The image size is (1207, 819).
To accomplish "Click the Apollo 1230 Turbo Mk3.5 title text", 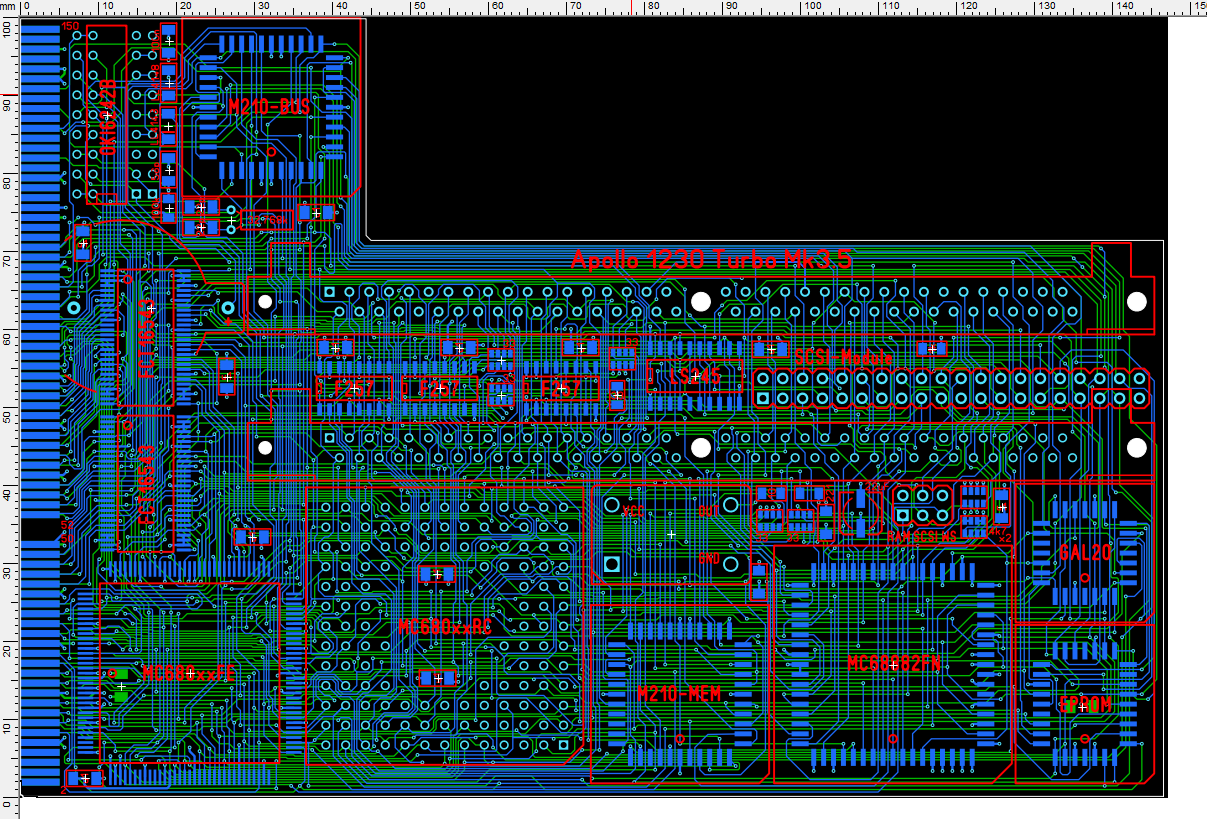I will pyautogui.click(x=711, y=260).
